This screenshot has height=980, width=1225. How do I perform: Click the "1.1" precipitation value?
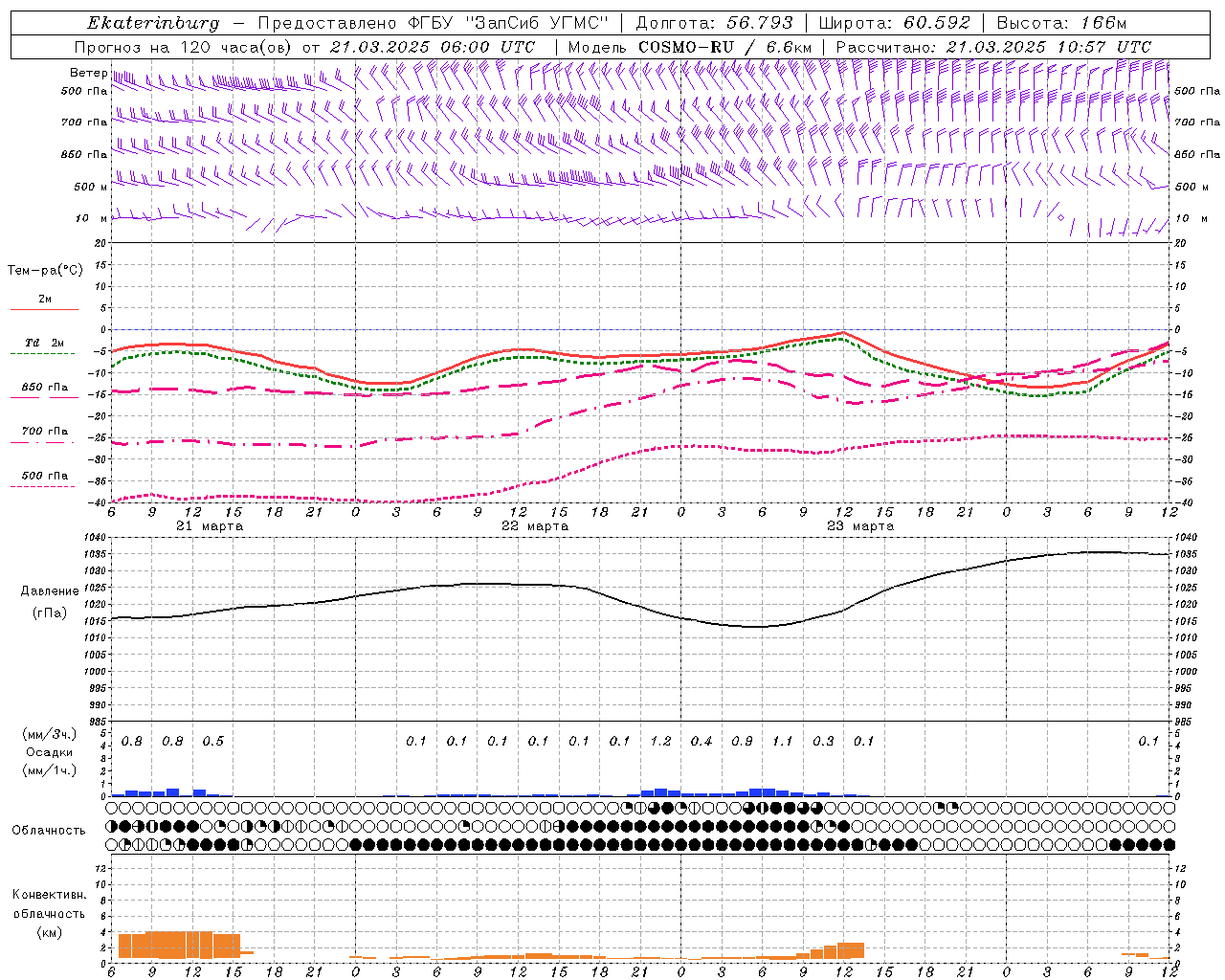pyautogui.click(x=783, y=741)
